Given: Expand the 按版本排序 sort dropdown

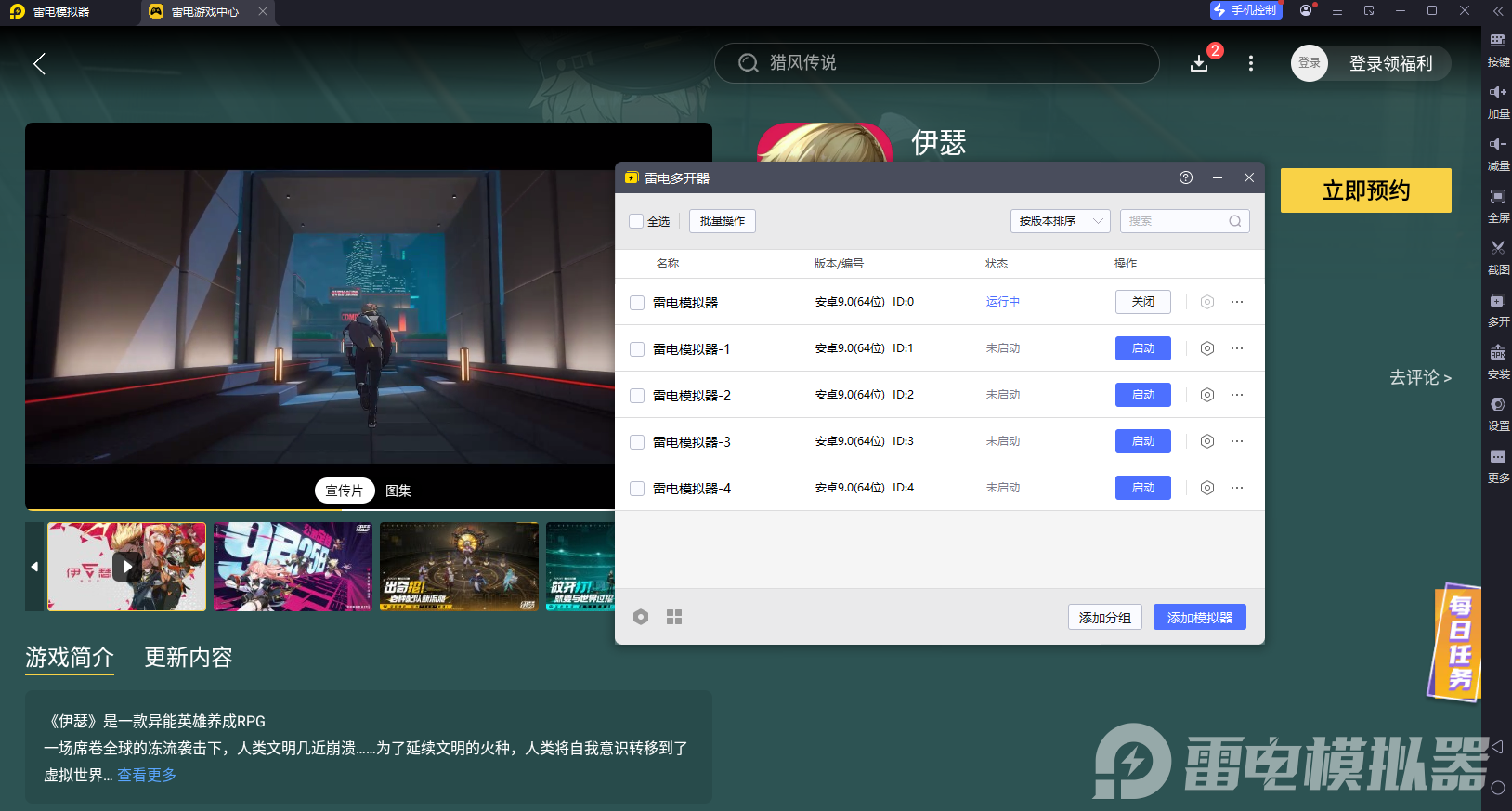Looking at the screenshot, I should pyautogui.click(x=1061, y=221).
